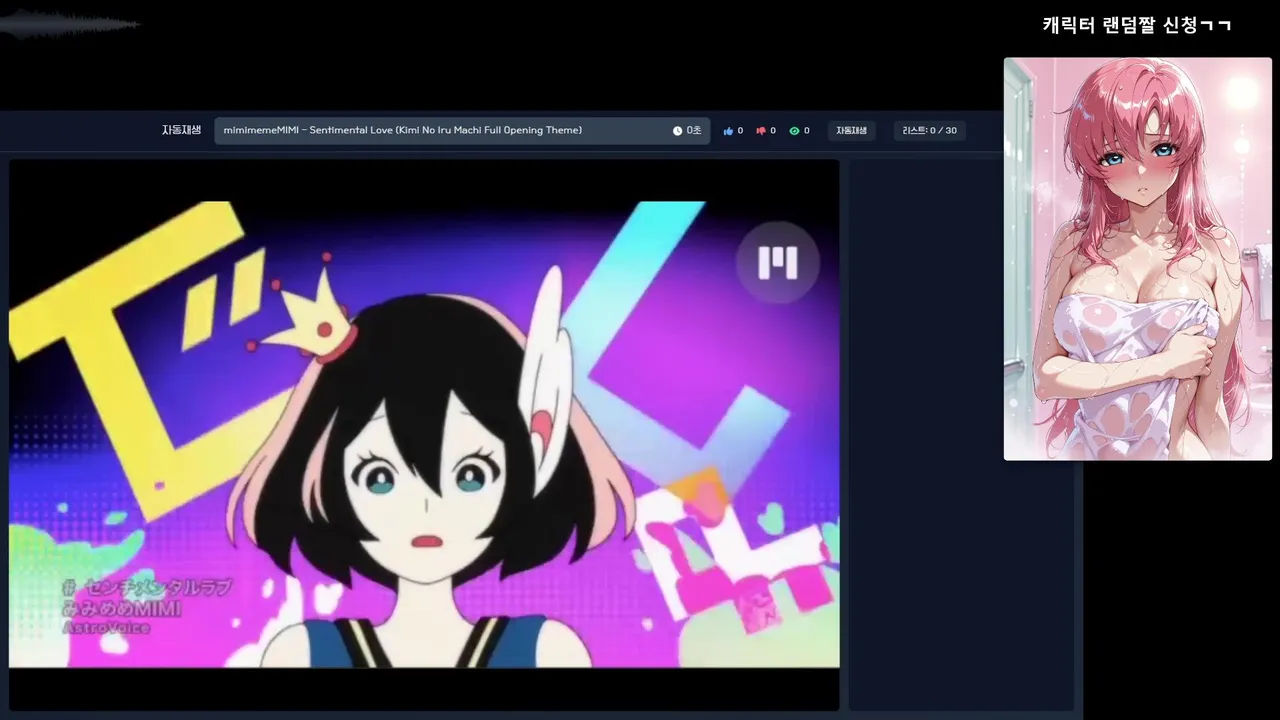Click the clock timer icon
Image resolution: width=1280 pixels, height=720 pixels.
pyautogui.click(x=677, y=131)
